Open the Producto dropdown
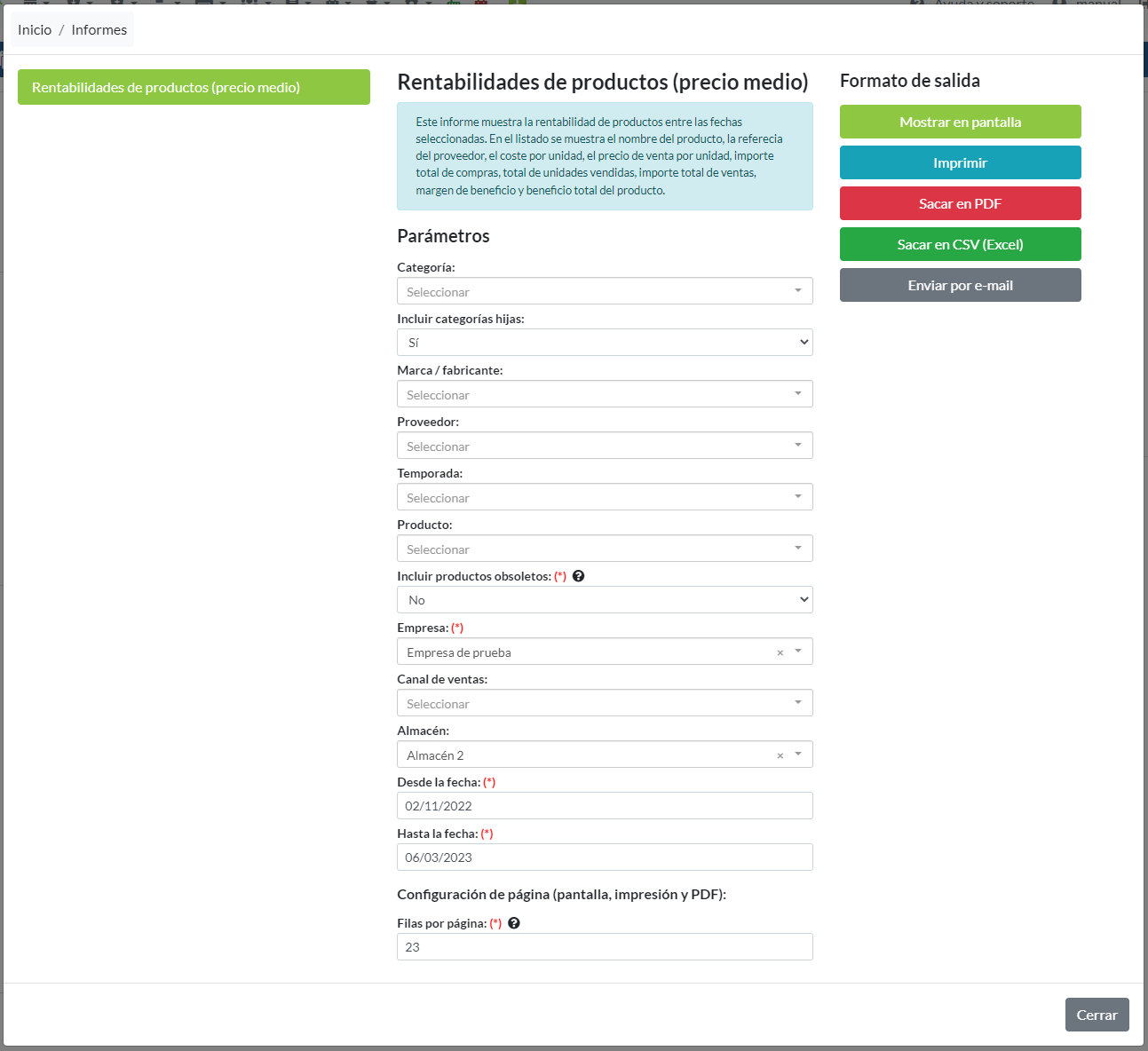 604,549
